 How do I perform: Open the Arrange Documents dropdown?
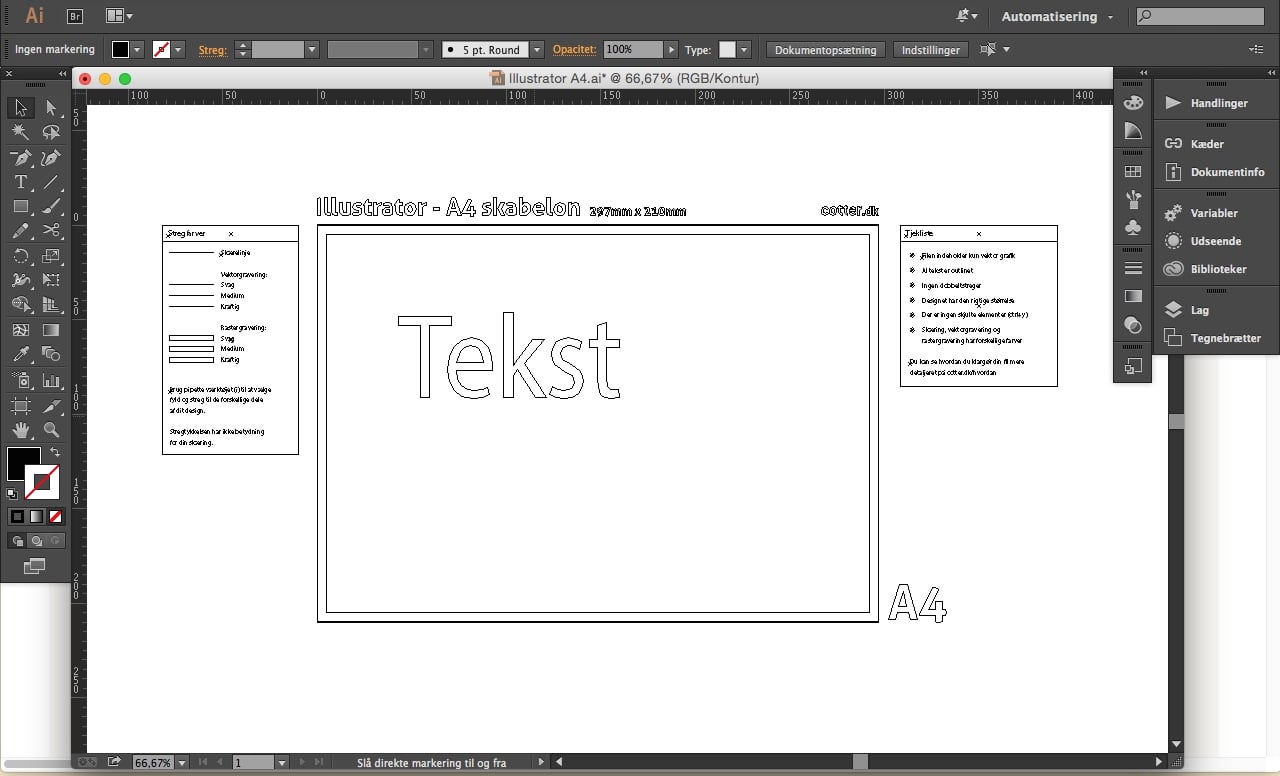119,16
